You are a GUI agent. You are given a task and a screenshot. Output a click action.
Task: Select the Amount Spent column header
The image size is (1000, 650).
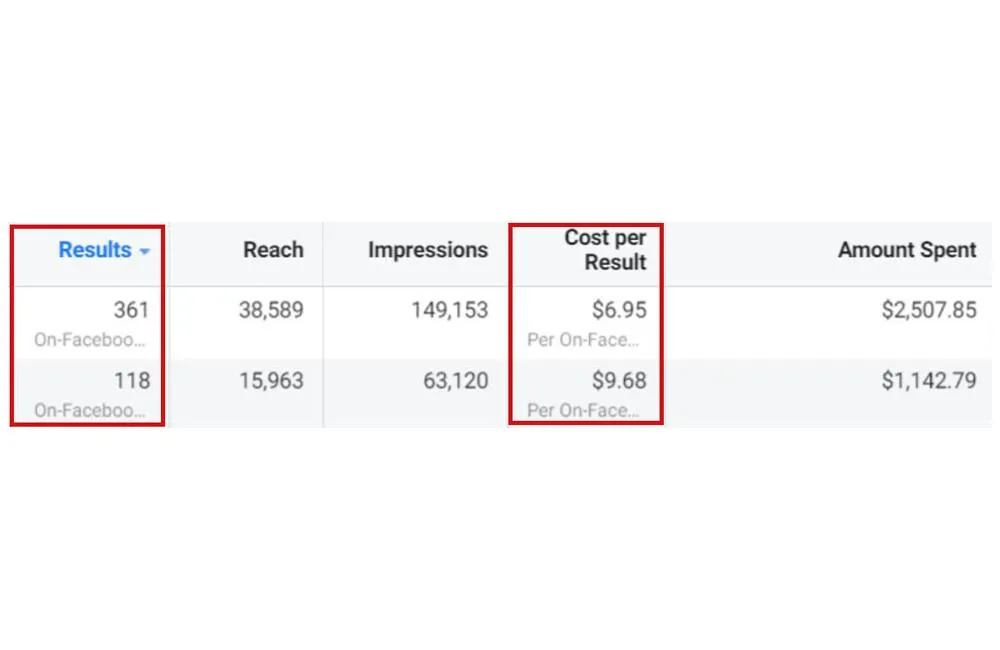[907, 249]
